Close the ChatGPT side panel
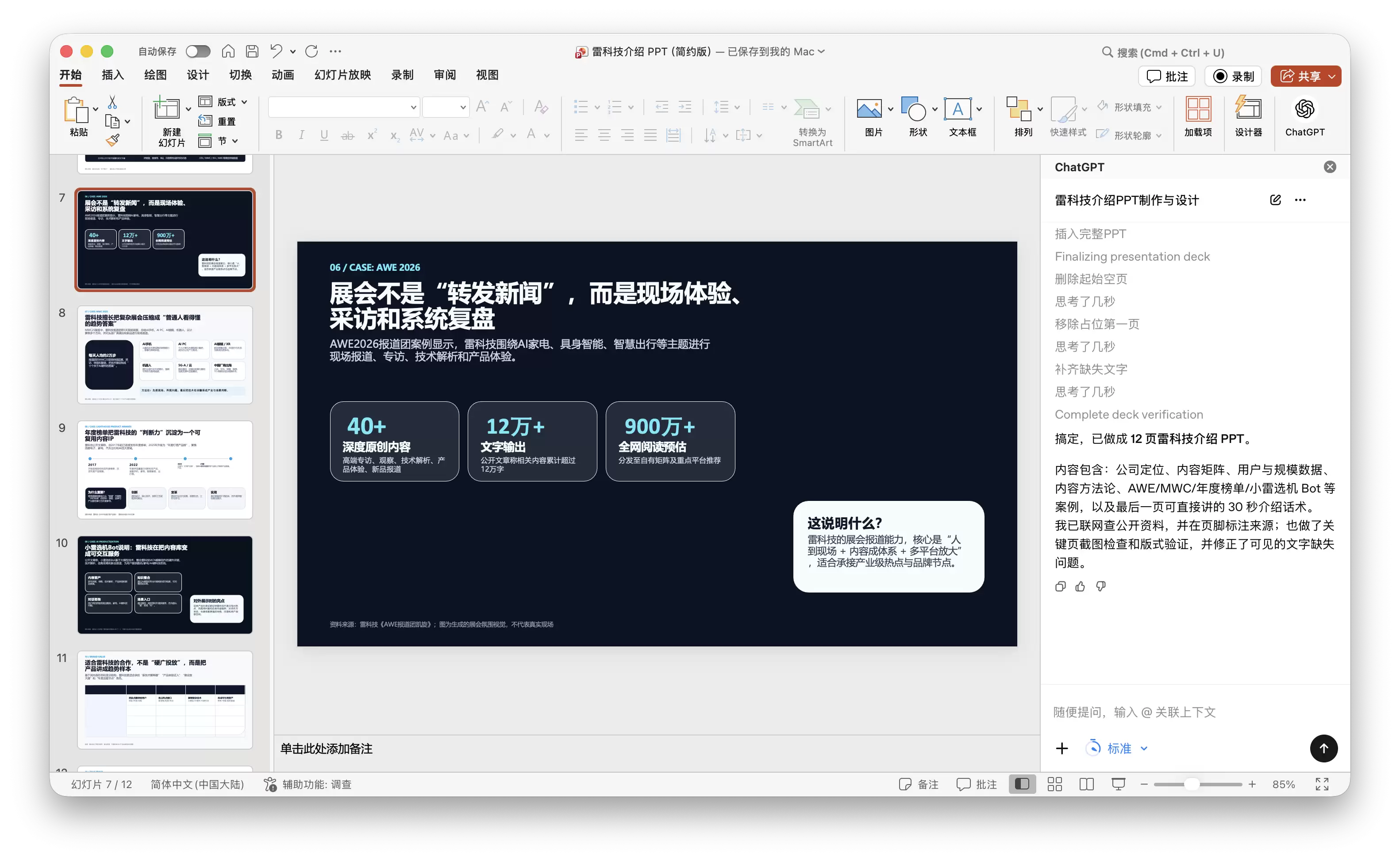Image resolution: width=1400 pixels, height=862 pixels. (x=1329, y=166)
